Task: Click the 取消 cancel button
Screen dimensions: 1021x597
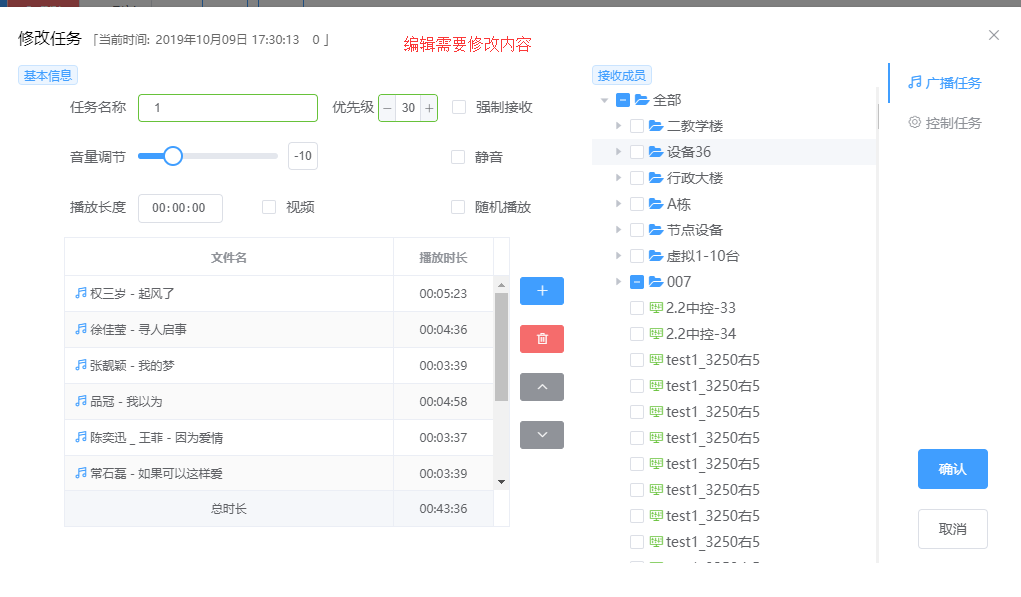Action: tap(952, 529)
